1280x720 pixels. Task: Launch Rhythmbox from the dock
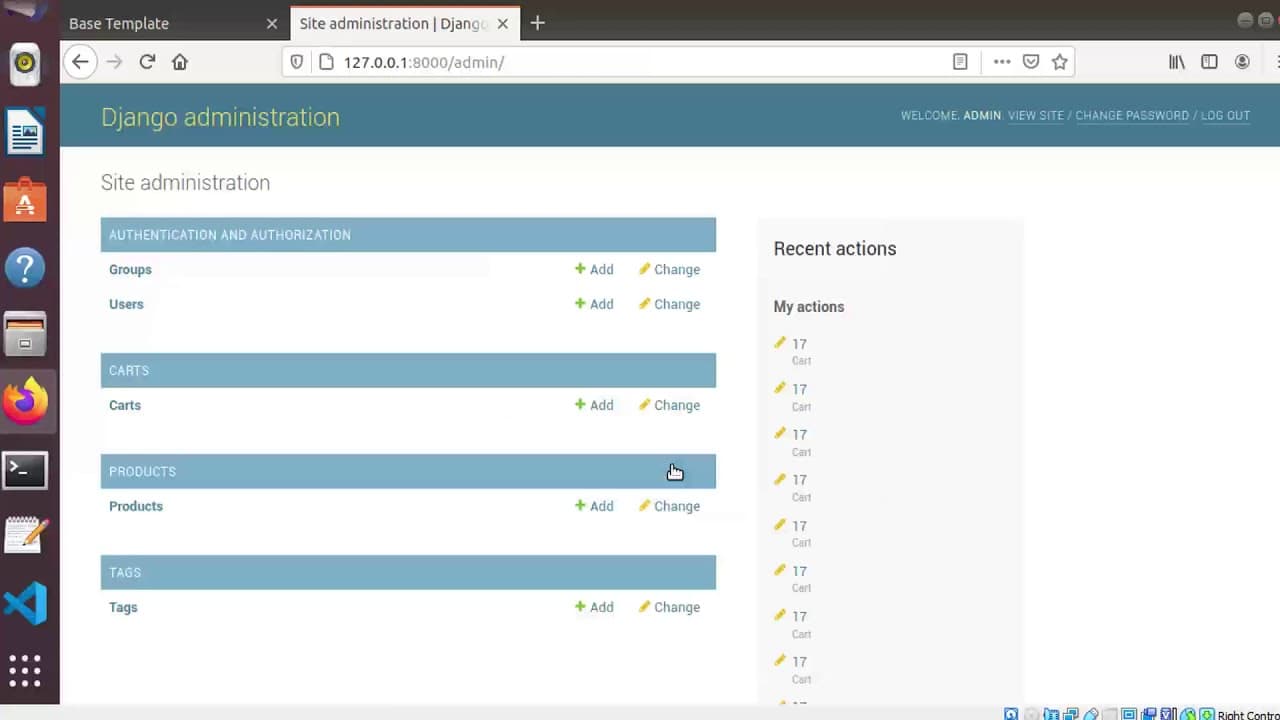(25, 64)
